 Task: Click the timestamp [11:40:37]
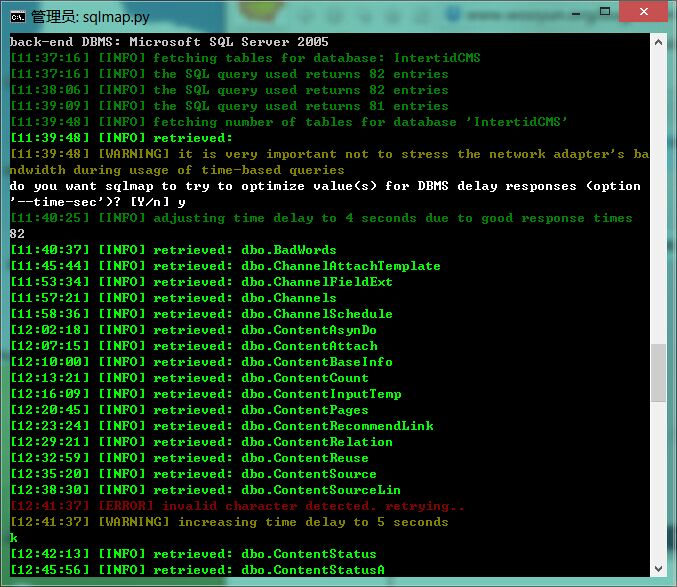coord(50,250)
